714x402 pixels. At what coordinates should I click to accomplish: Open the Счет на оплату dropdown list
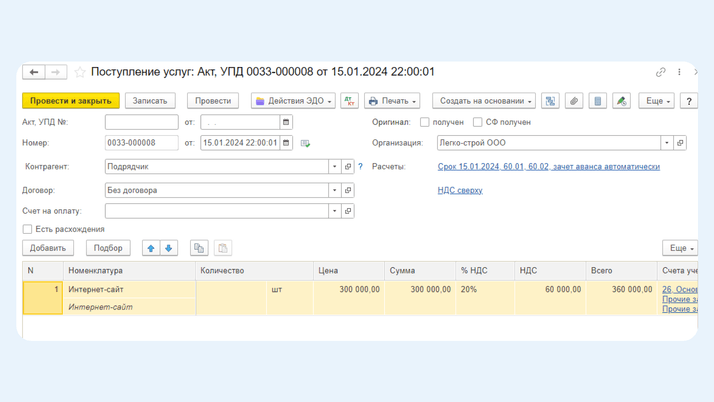tap(335, 211)
